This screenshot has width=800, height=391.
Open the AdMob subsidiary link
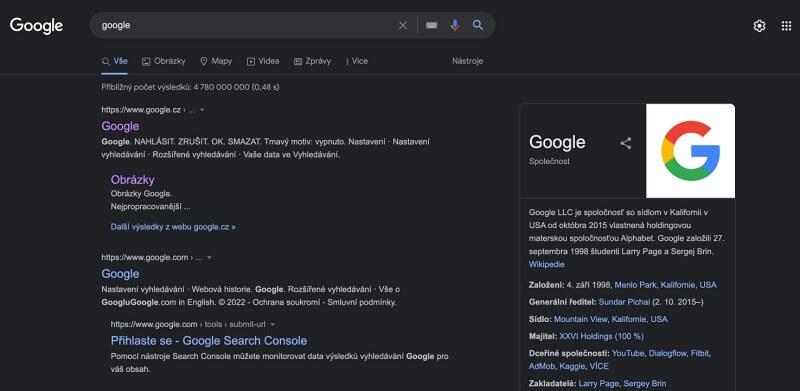(x=542, y=366)
